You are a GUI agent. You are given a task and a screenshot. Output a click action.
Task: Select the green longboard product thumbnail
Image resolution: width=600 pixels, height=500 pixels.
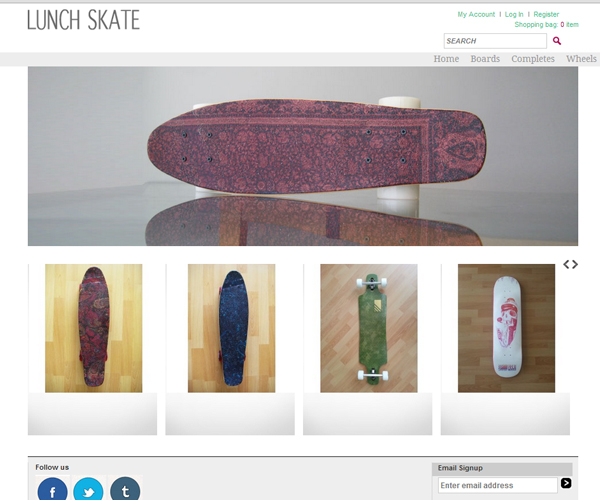tap(369, 328)
